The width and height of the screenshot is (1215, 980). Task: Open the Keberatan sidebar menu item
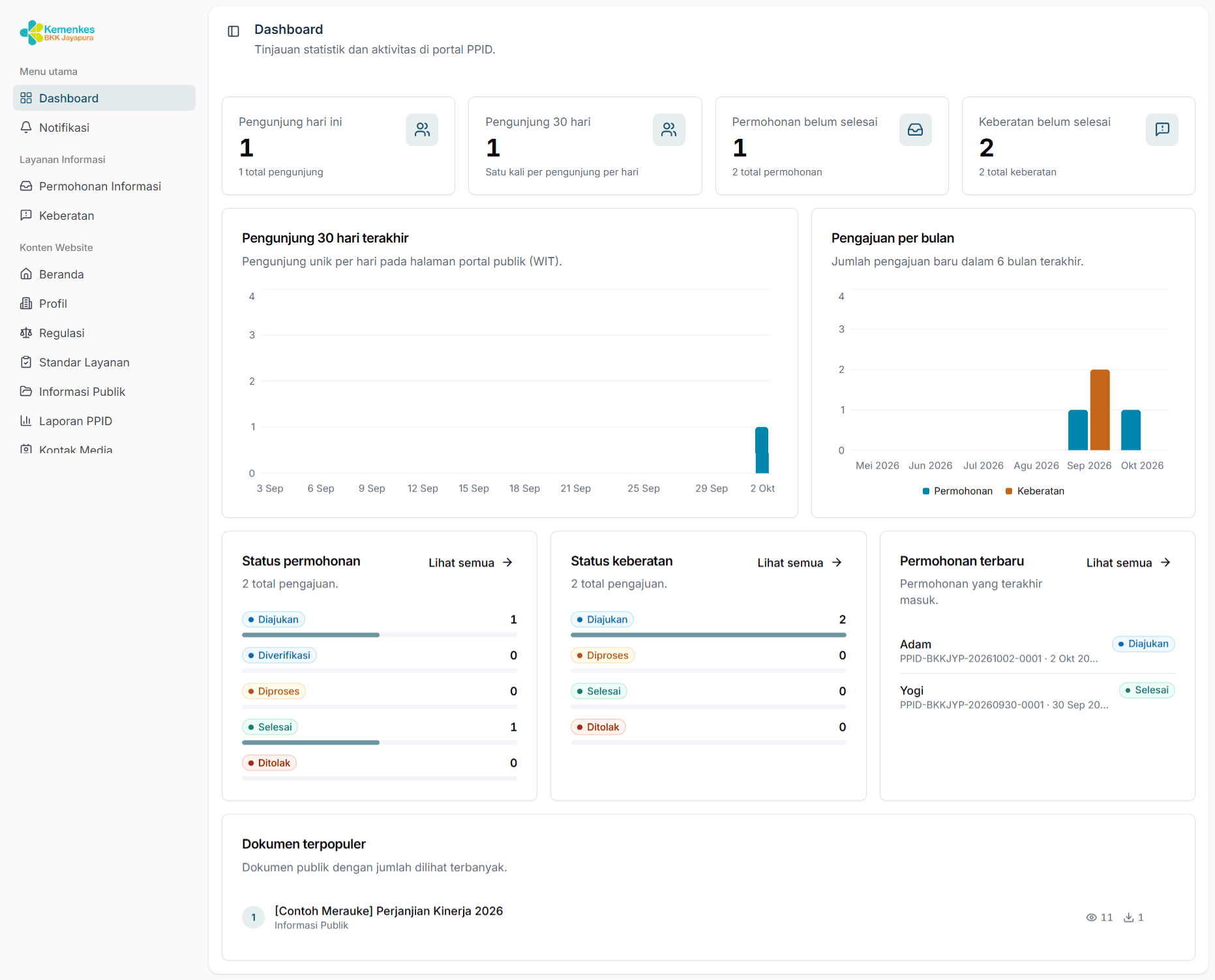click(x=104, y=215)
